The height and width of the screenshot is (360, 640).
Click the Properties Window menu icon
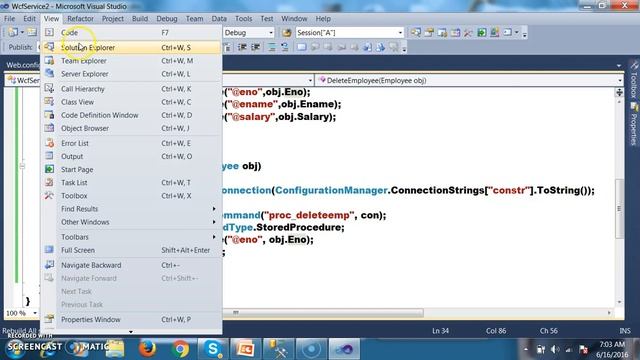click(x=49, y=319)
